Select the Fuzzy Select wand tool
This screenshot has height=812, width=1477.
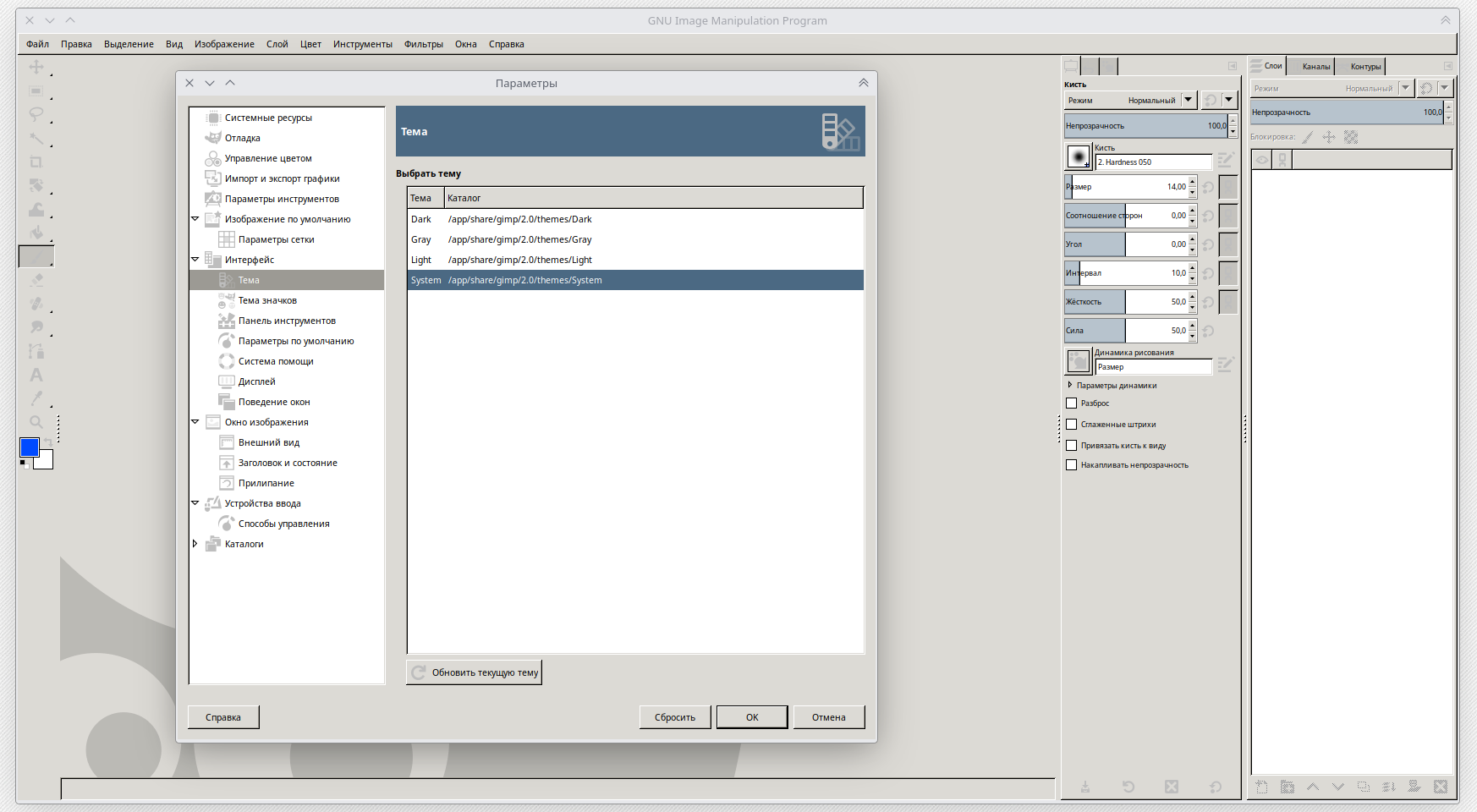click(36, 138)
